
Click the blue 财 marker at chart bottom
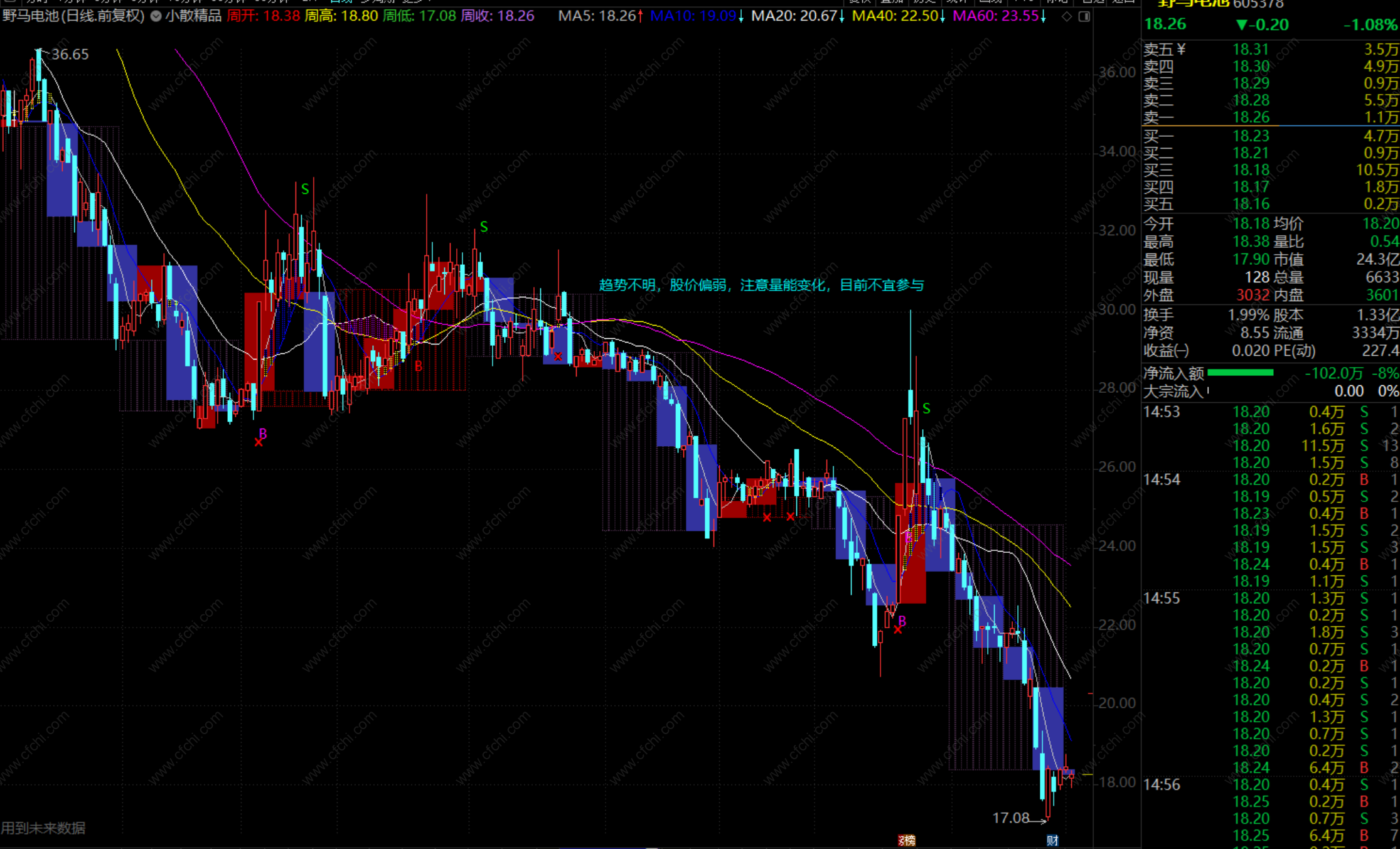coord(1052,840)
